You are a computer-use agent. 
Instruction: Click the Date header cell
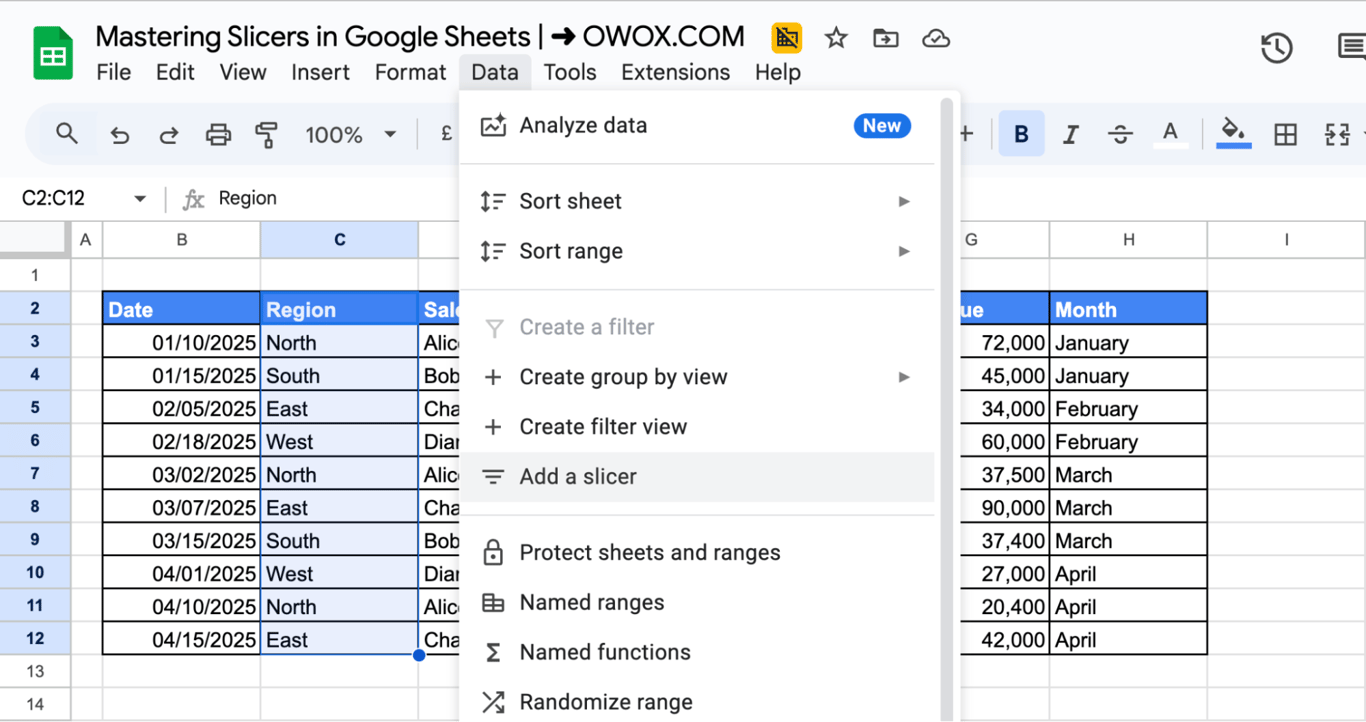181,309
